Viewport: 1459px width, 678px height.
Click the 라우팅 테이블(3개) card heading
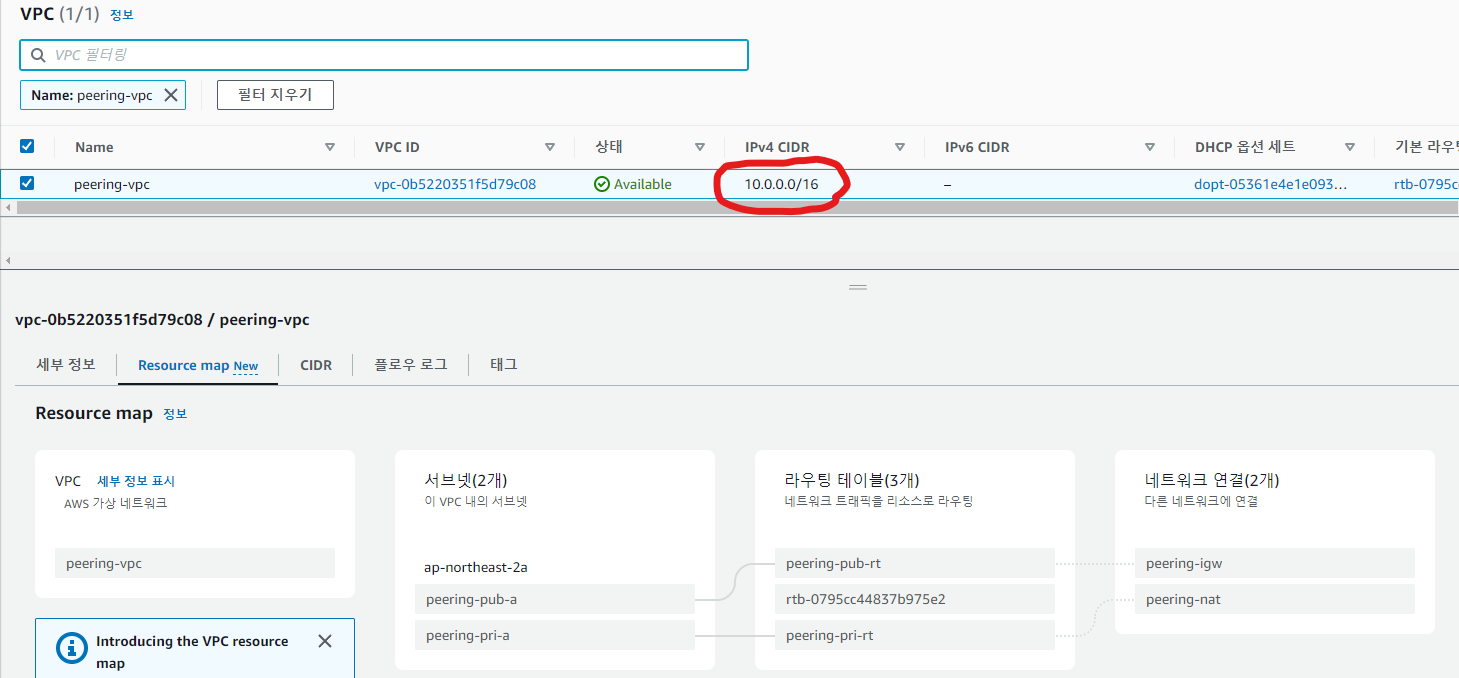852,480
